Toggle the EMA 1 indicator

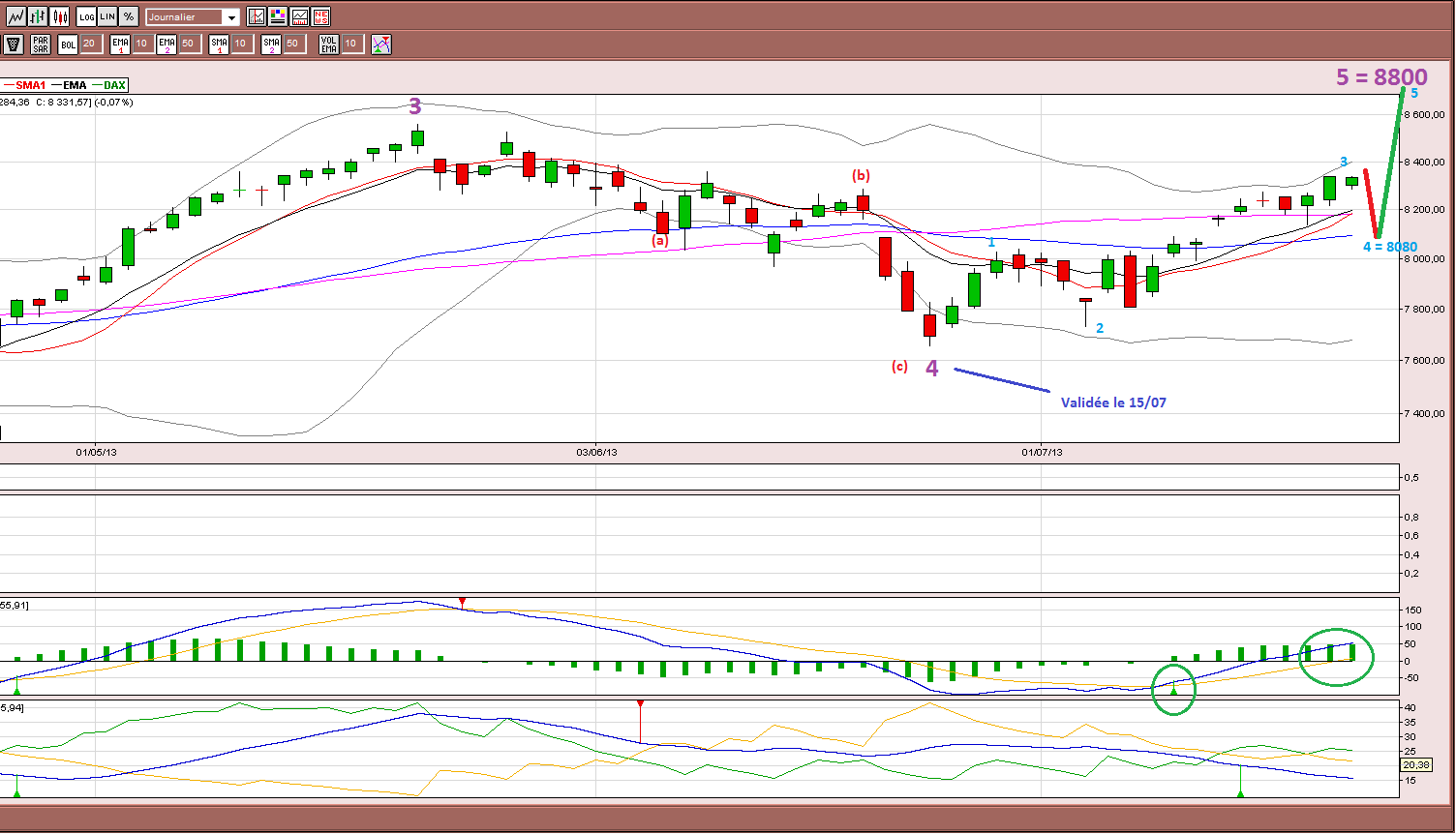point(120,44)
